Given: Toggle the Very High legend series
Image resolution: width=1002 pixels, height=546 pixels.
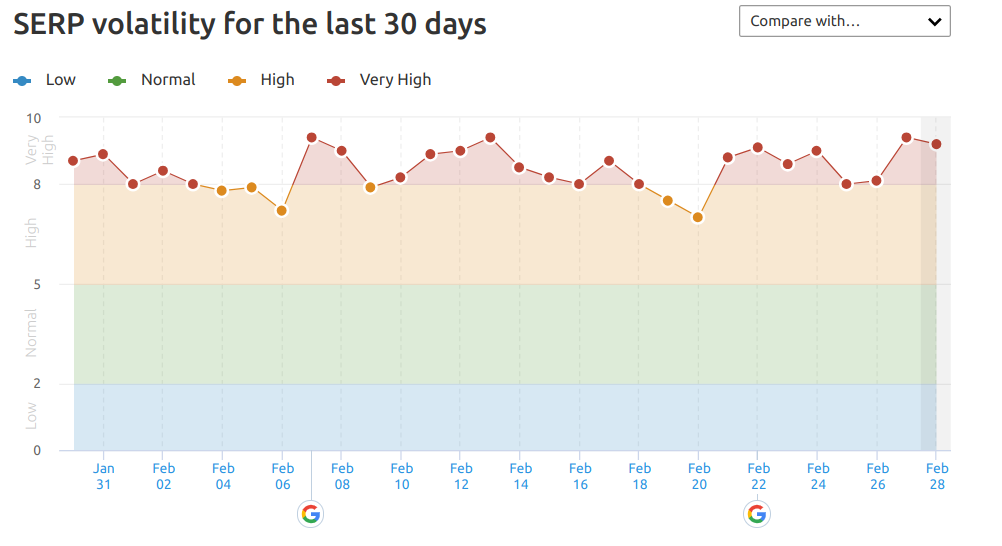Looking at the screenshot, I should point(380,80).
